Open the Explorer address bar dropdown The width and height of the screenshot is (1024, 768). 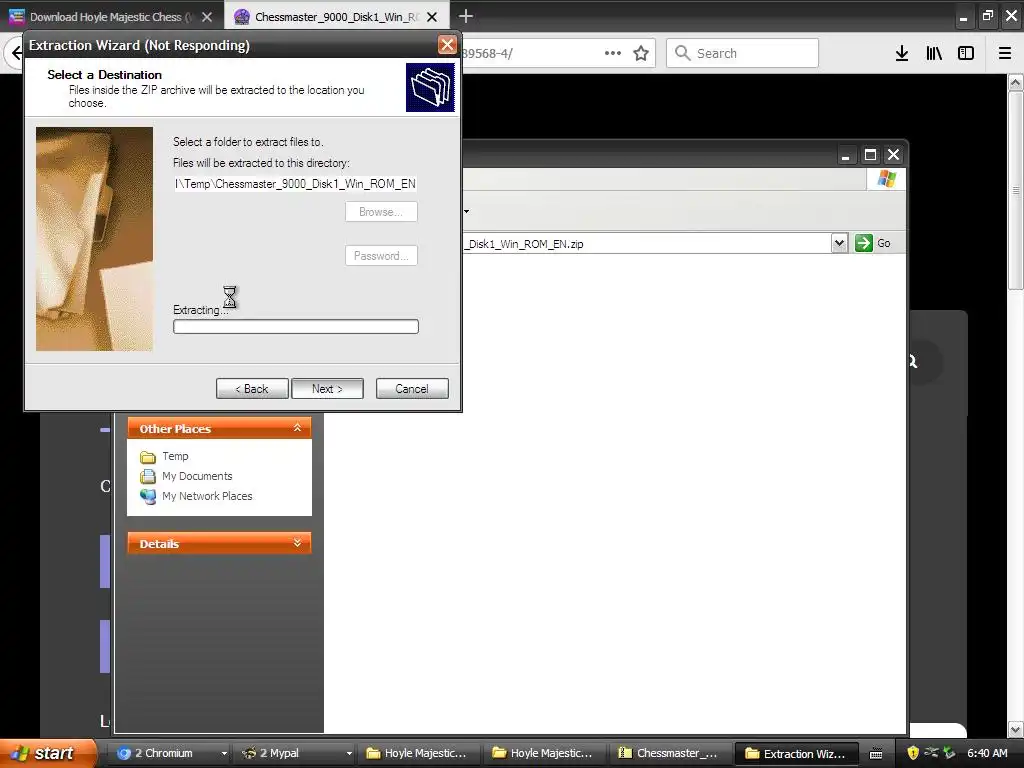point(839,243)
